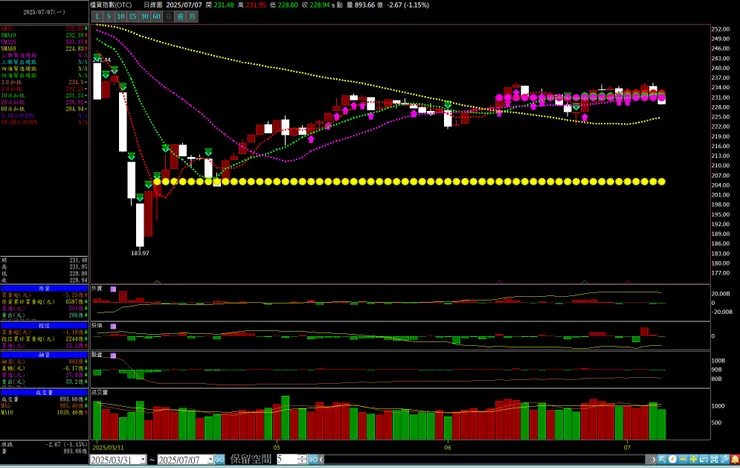
Task: Open purple settings square in 外資 sub-chart
Action: (x=113, y=289)
